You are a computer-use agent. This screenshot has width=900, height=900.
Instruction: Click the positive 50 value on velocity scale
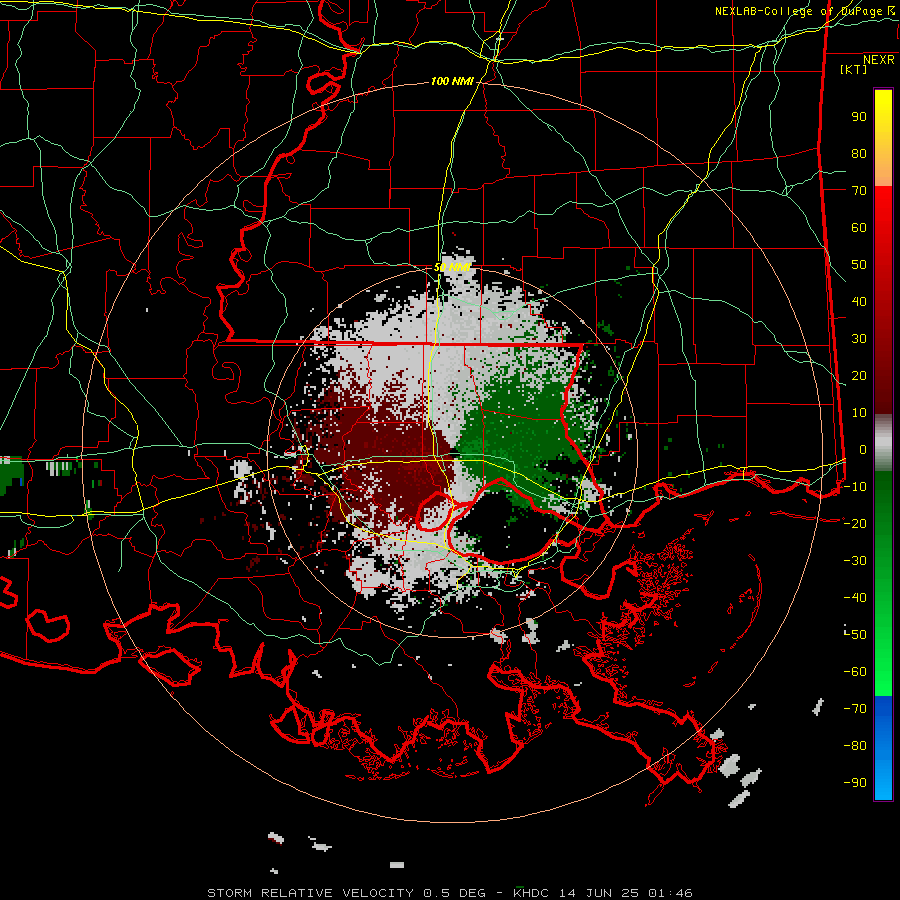[859, 265]
